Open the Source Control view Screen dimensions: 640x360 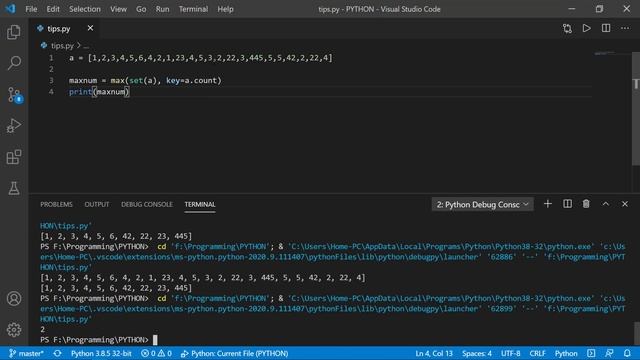click(15, 95)
